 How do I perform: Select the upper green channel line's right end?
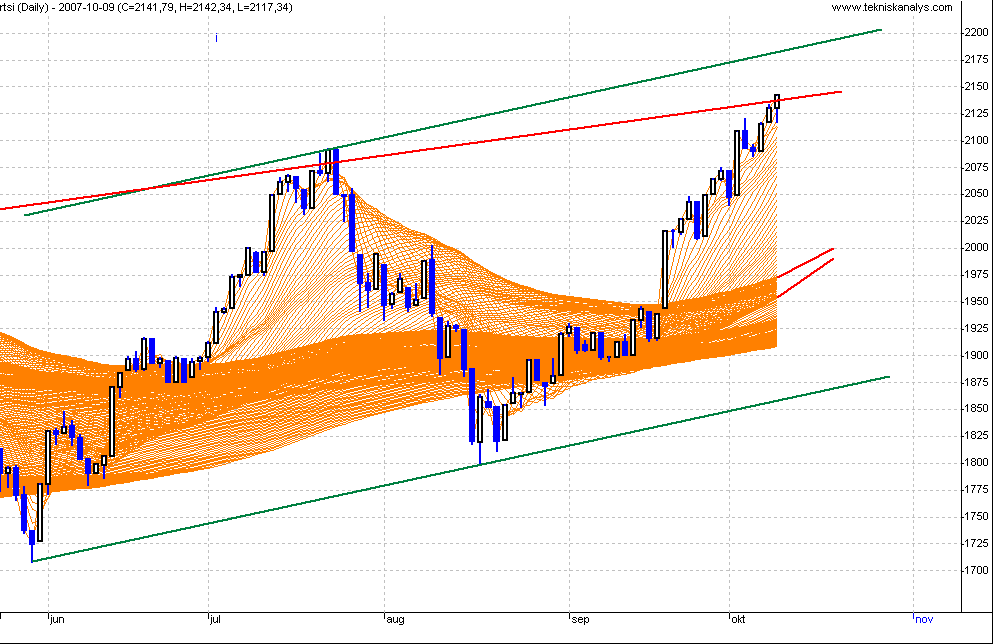click(879, 30)
